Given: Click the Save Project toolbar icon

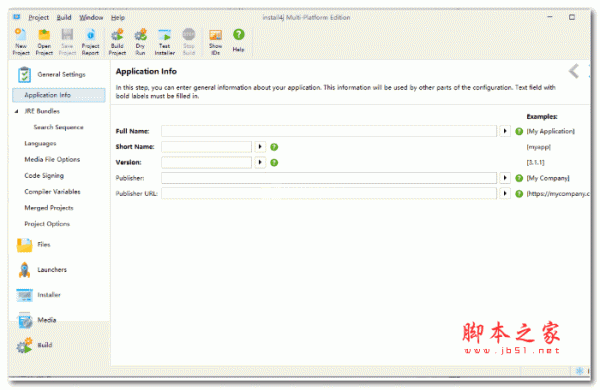Looking at the screenshot, I should 67,42.
